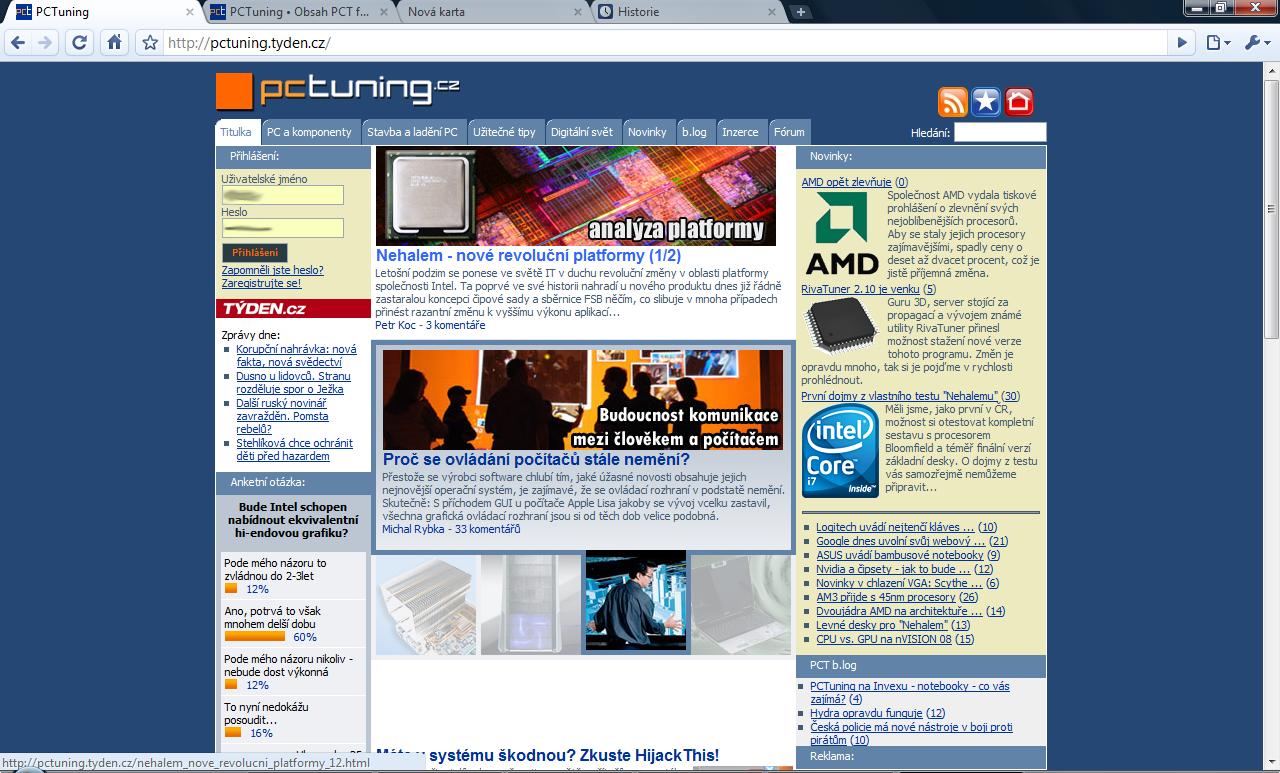
Task: Open the b.log menu tab
Action: [694, 132]
